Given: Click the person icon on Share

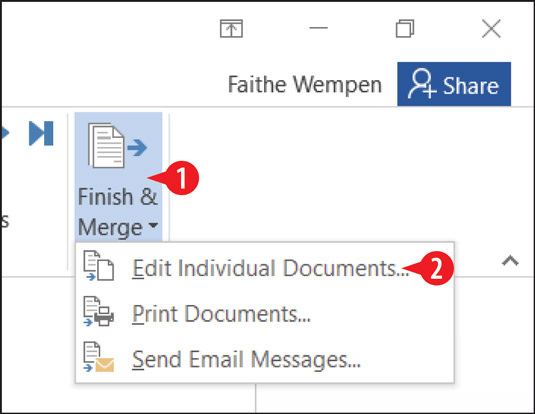Looking at the screenshot, I should (422, 84).
